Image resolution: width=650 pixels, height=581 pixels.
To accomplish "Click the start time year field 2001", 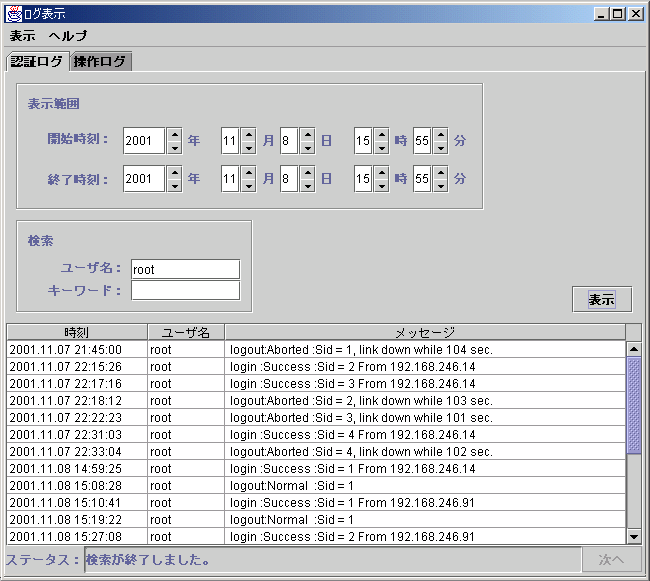I will coord(144,141).
